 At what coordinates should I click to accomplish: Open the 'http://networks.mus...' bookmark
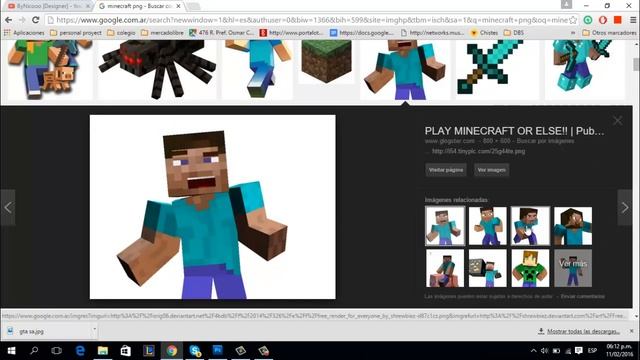(433, 33)
